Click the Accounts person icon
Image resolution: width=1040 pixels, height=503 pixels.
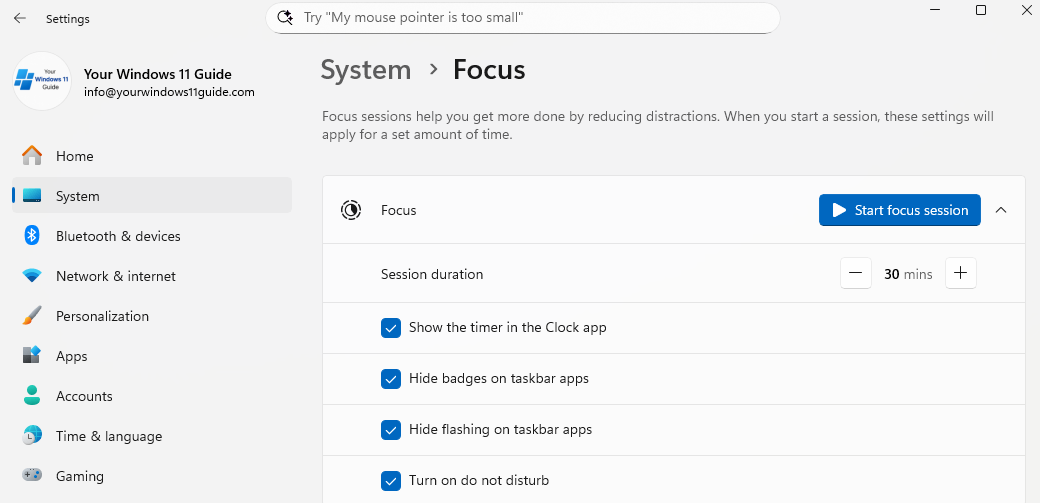(32, 396)
